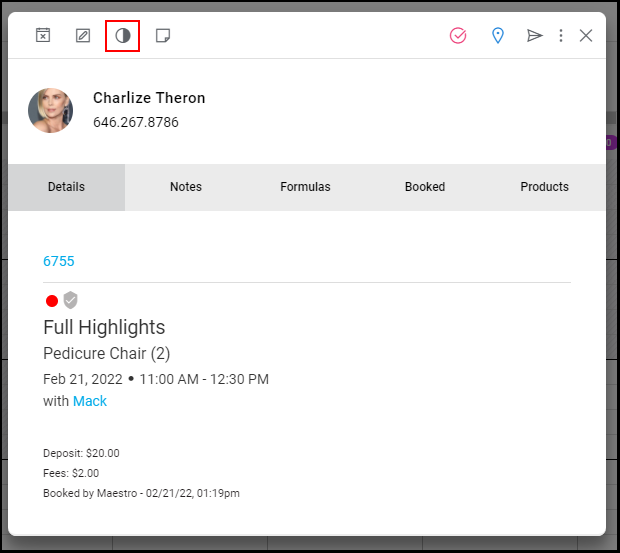Switch to the Details tab
620x553 pixels.
click(x=66, y=187)
